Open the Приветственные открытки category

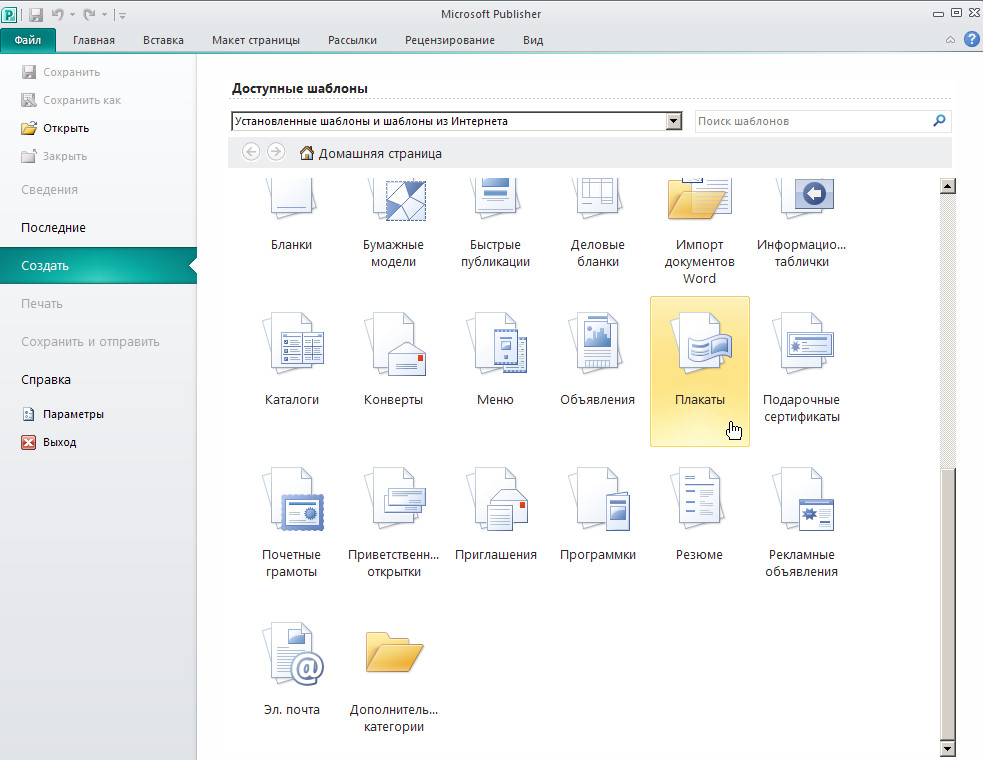pyautogui.click(x=394, y=523)
